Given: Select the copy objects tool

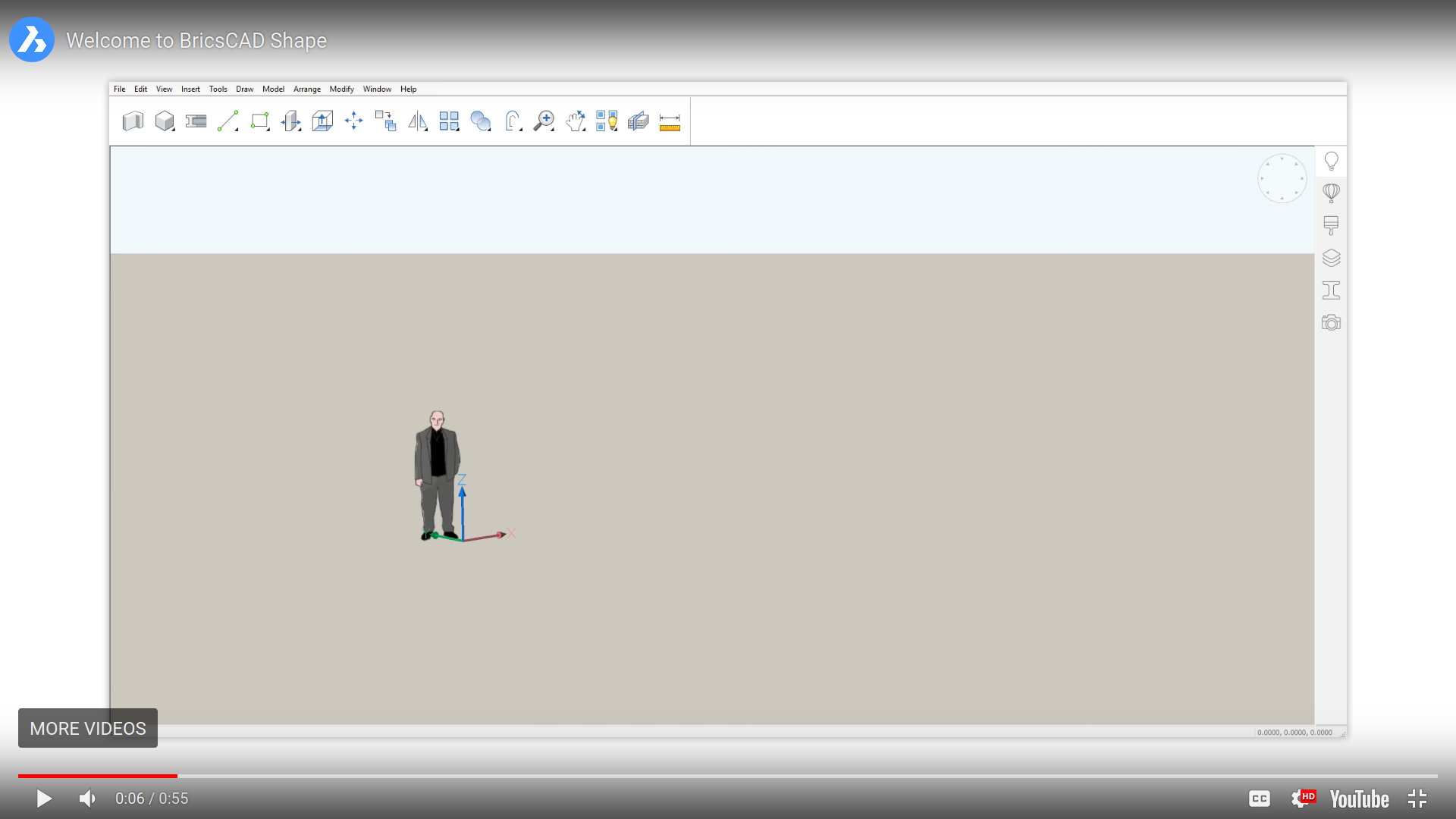Looking at the screenshot, I should point(385,121).
